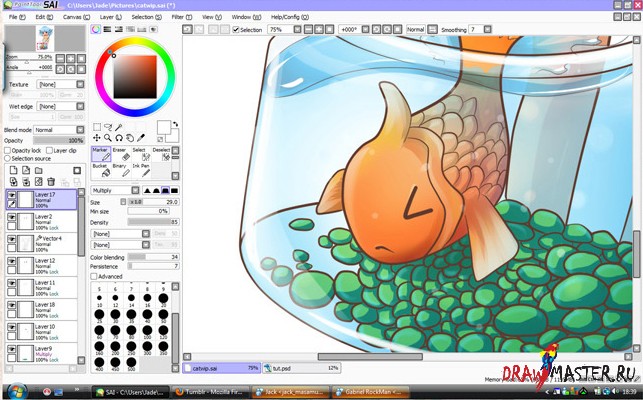Image resolution: width=643 pixels, height=400 pixels.
Task: Open the Tumblr Firefox window in taskbar
Action: click(210, 392)
